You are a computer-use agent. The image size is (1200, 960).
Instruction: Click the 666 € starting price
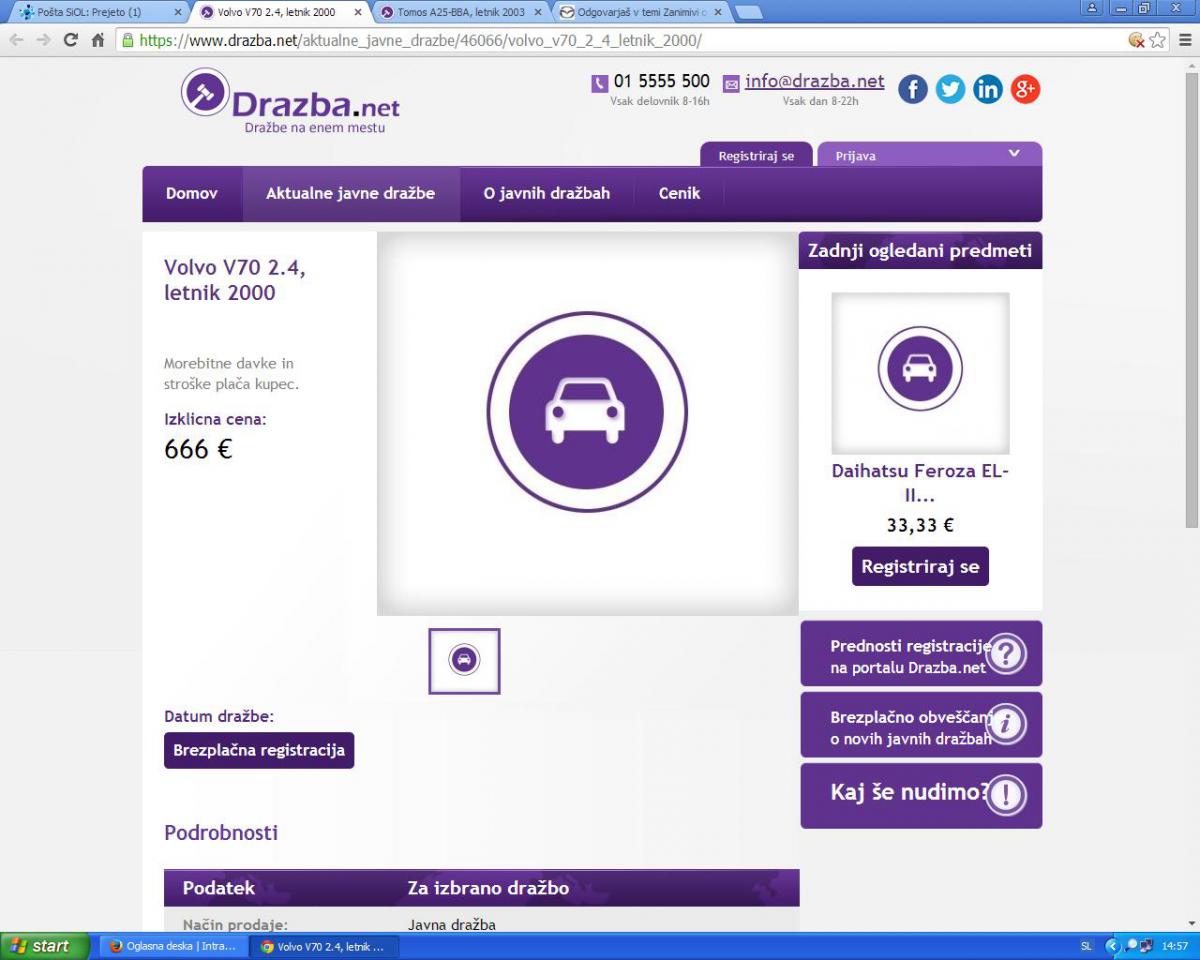(x=198, y=450)
